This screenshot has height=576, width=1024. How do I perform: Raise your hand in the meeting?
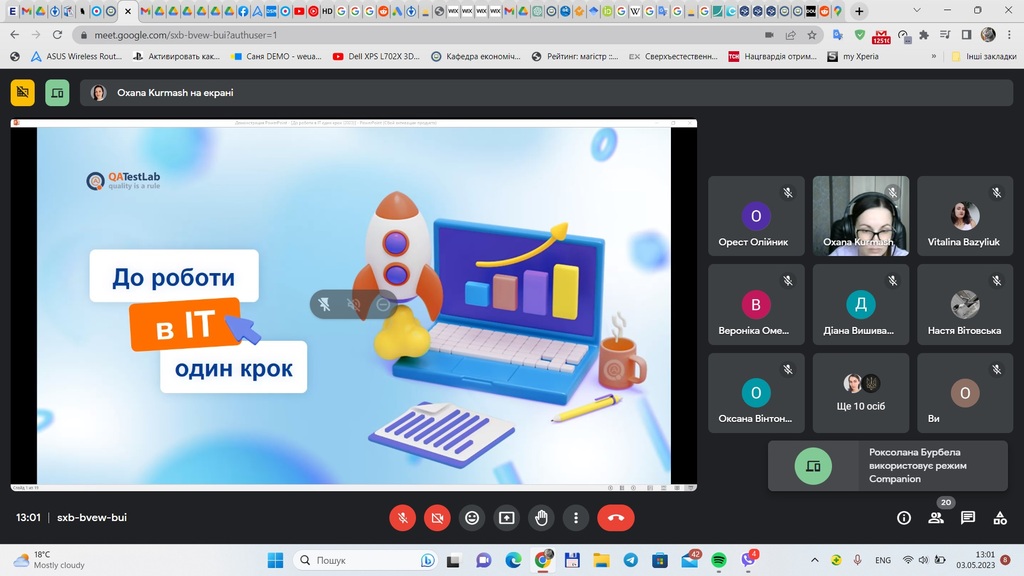tap(541, 518)
